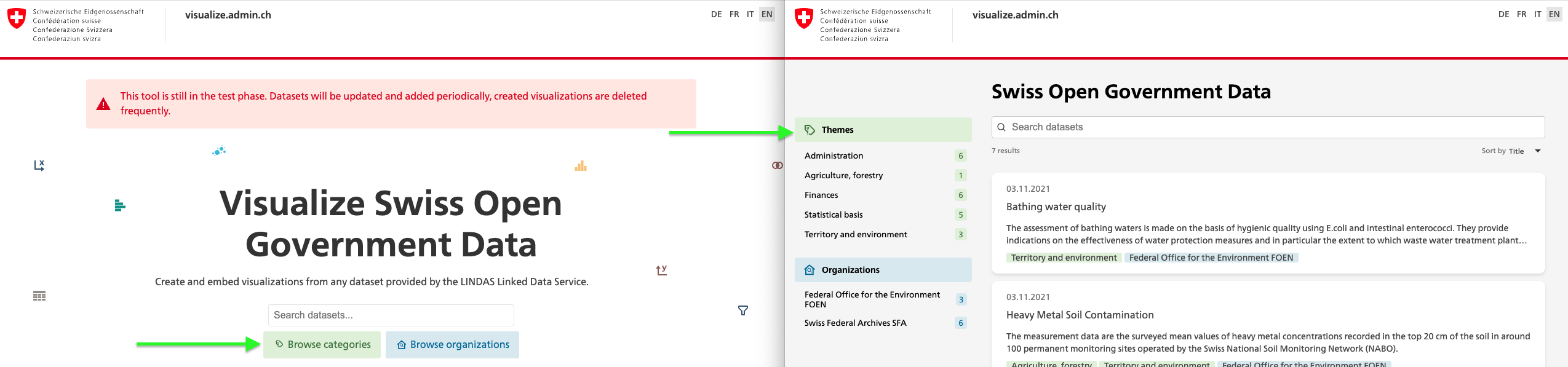Open visualize.admin.ch link on right page
Image resolution: width=1568 pixels, height=367 pixels.
click(x=1016, y=15)
